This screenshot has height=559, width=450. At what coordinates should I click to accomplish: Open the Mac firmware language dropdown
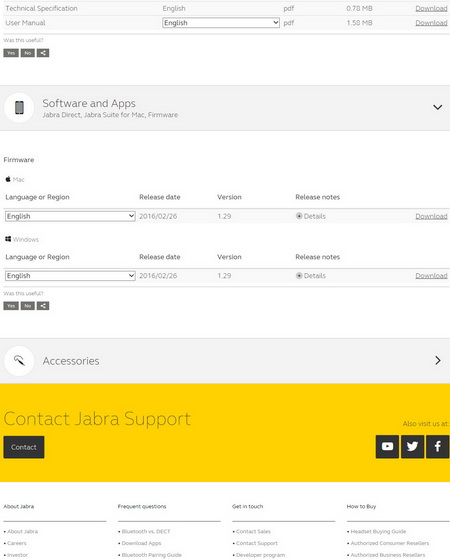70,216
